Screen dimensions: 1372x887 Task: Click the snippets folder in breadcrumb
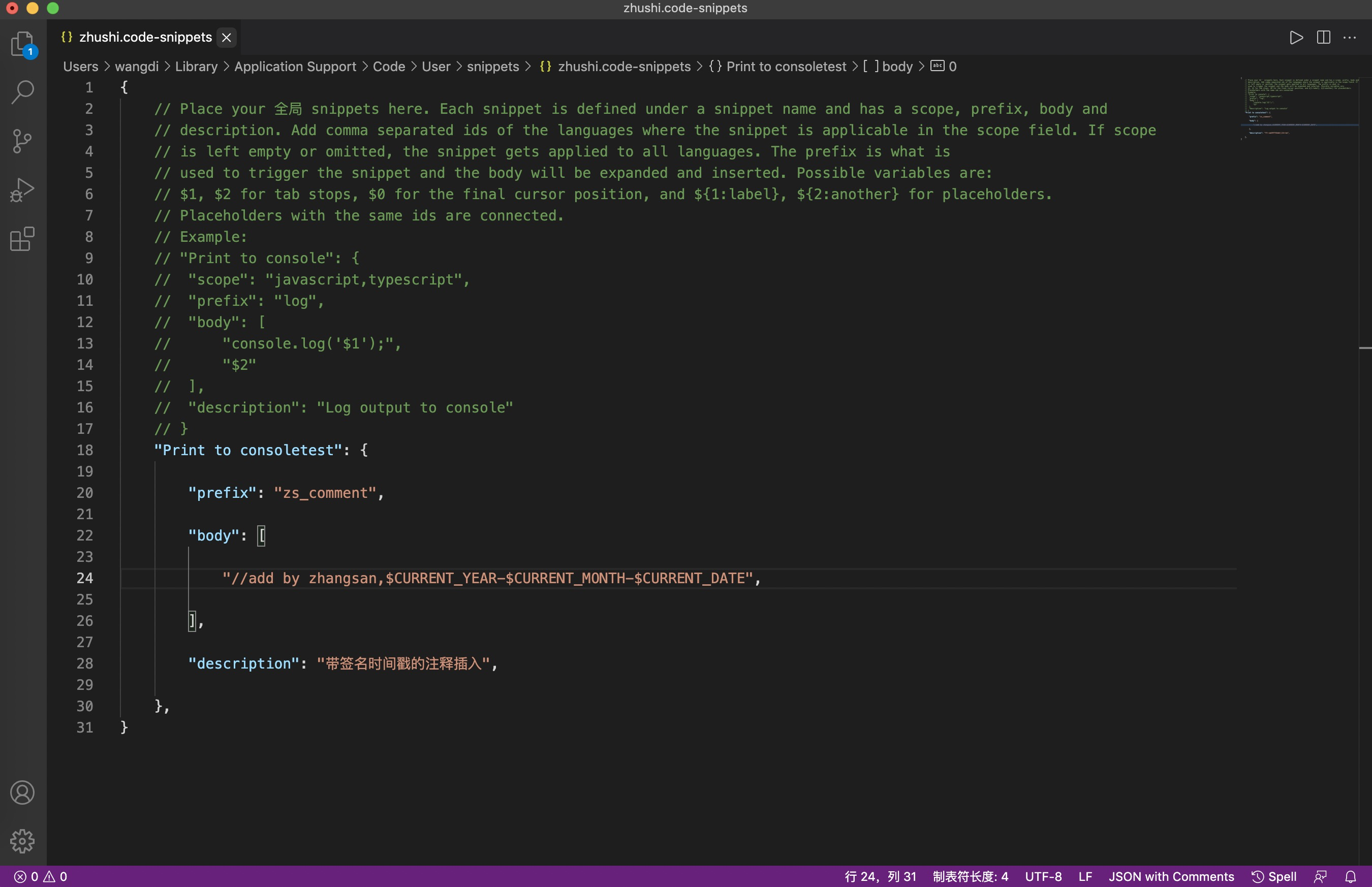pyautogui.click(x=492, y=67)
